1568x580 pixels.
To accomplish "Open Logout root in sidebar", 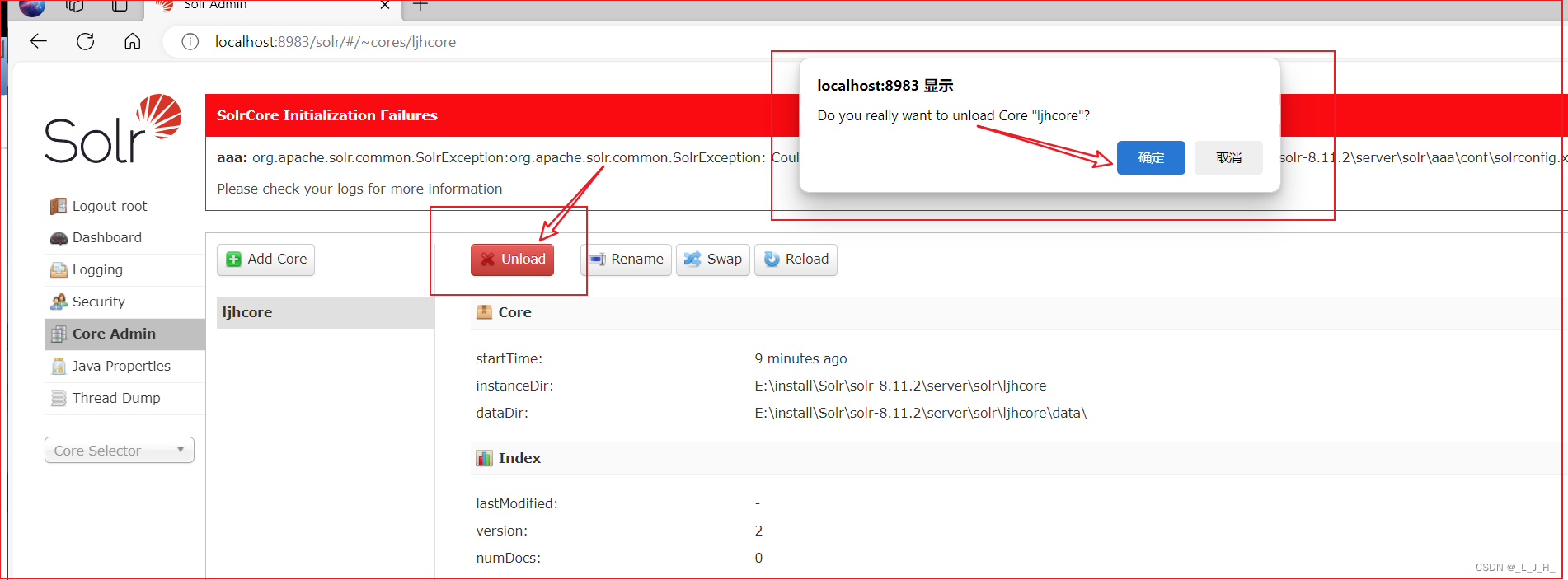I will [124, 206].
